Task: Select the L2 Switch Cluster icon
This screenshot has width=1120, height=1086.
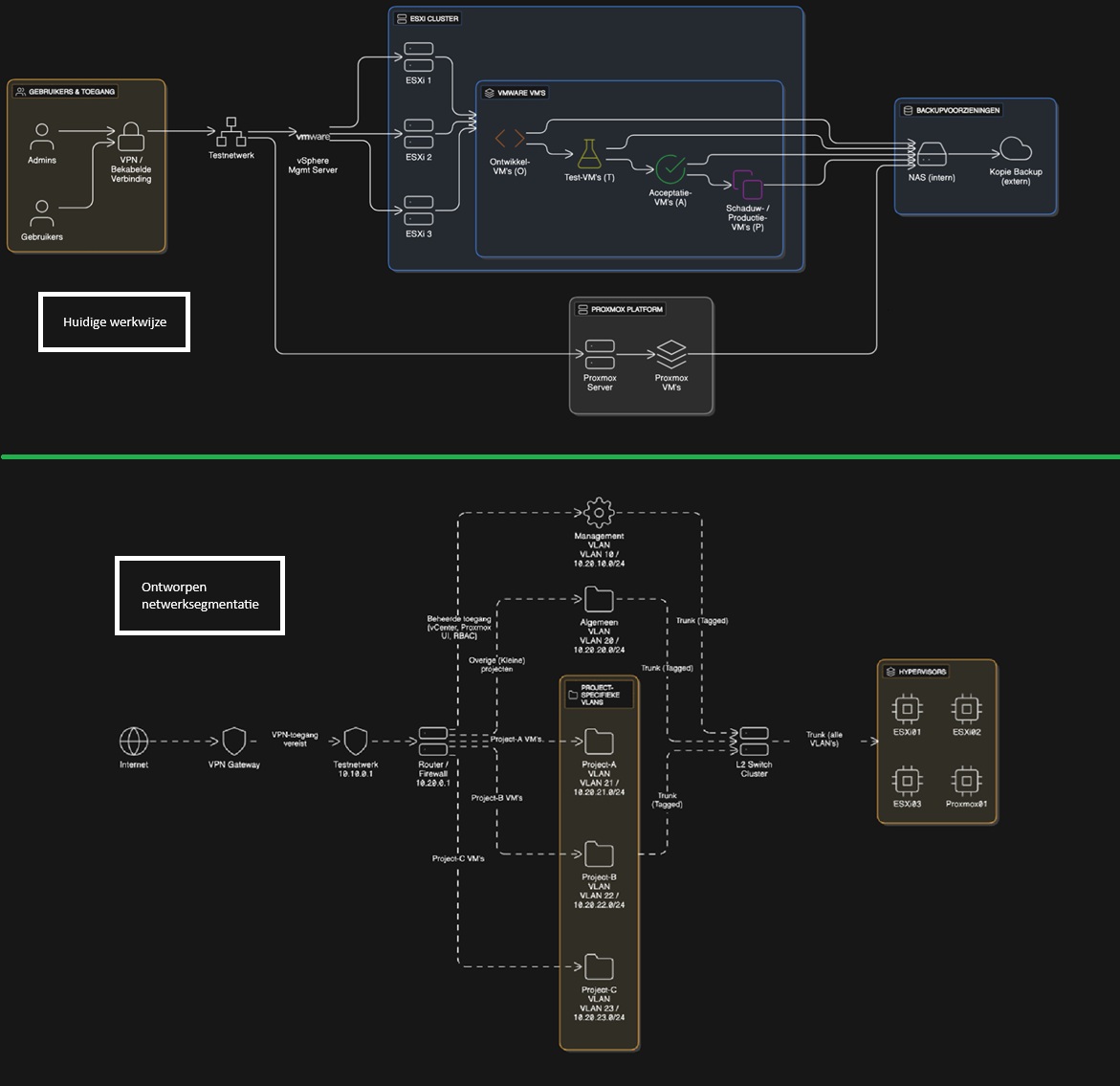Action: tap(754, 741)
